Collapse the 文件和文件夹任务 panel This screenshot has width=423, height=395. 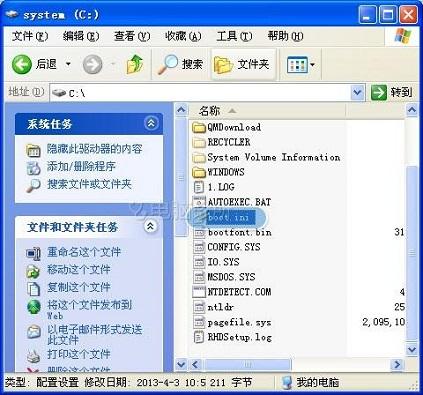click(150, 226)
